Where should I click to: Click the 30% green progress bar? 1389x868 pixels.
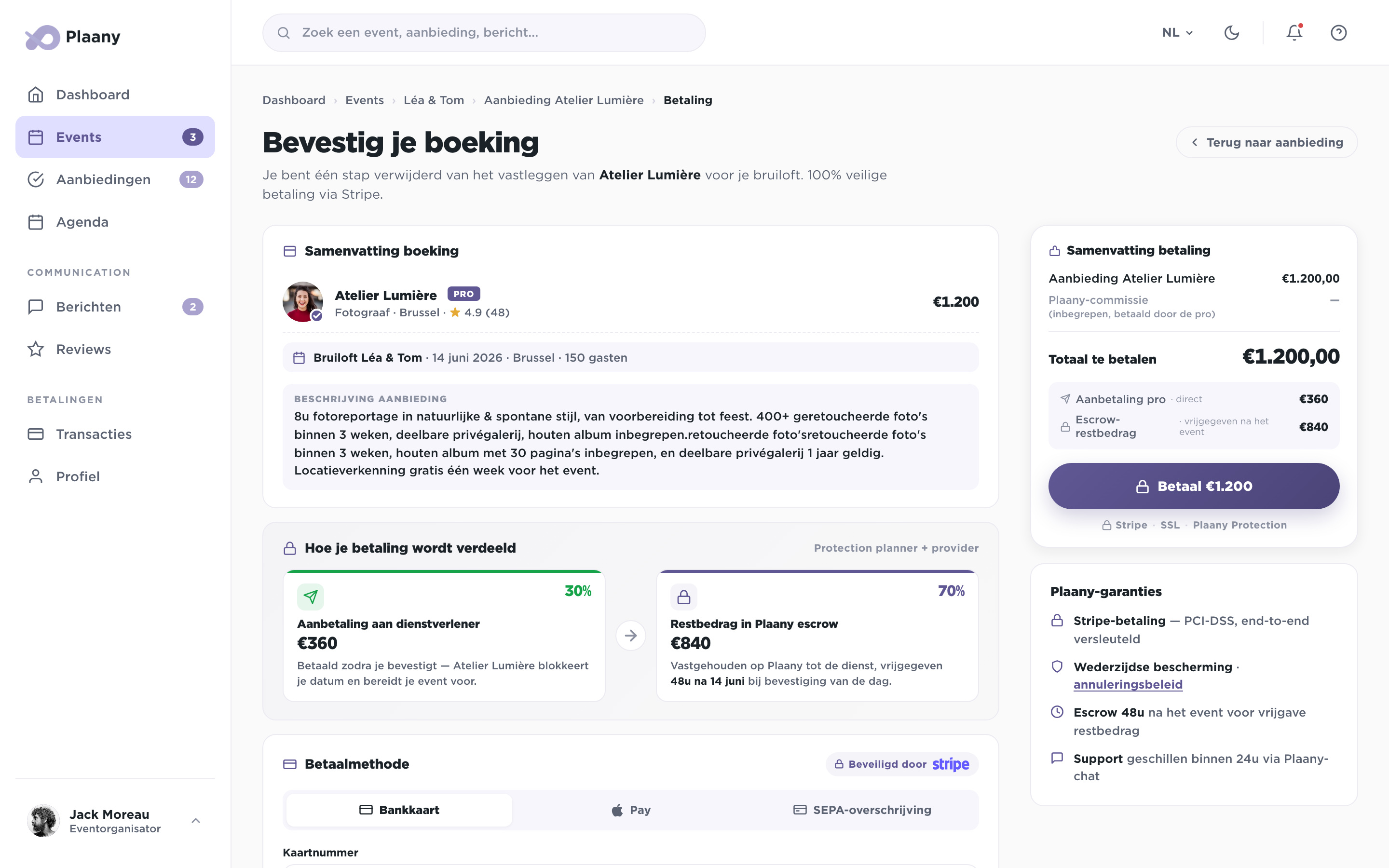(444, 571)
